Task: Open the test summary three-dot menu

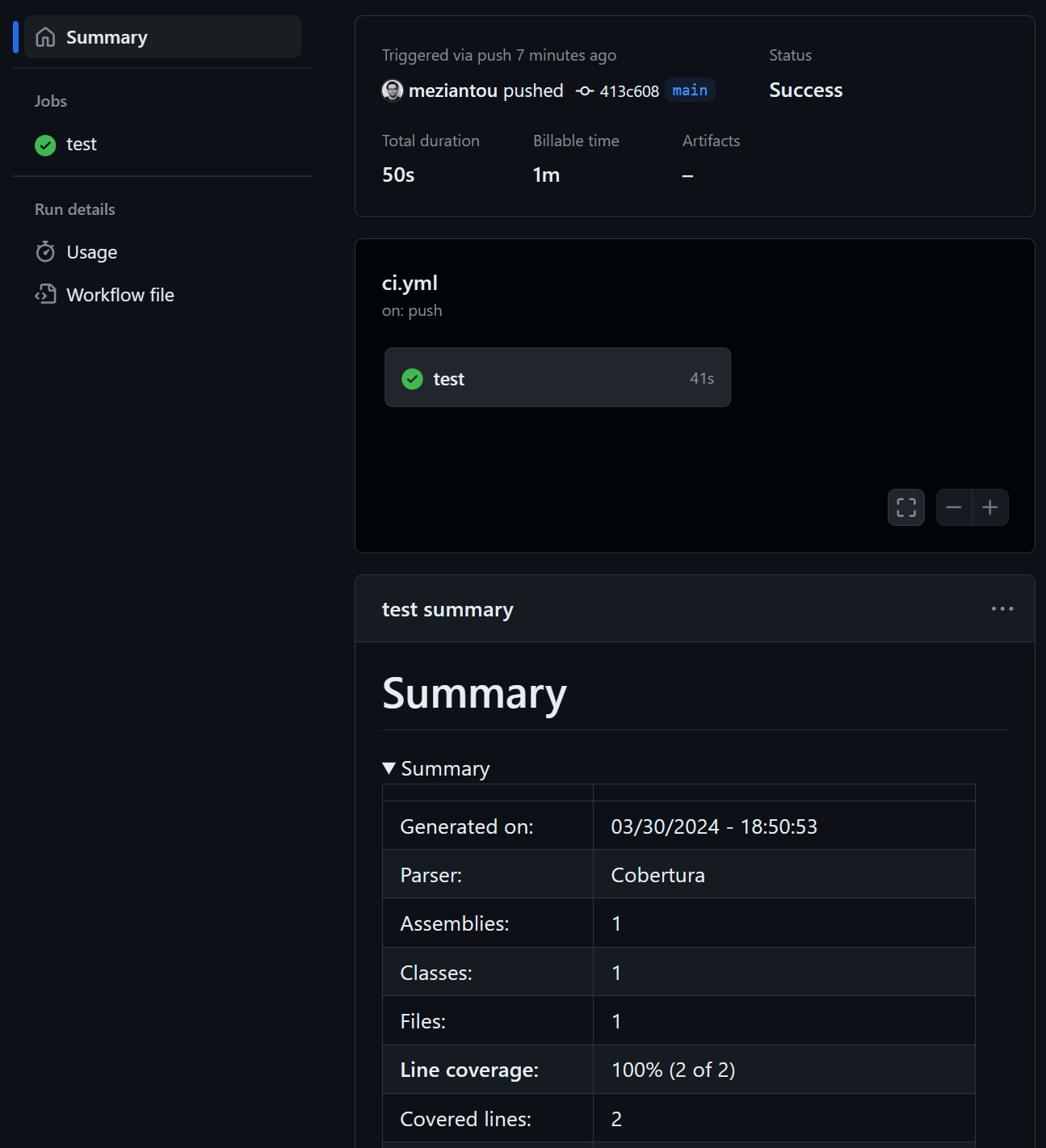Action: [x=1002, y=609]
